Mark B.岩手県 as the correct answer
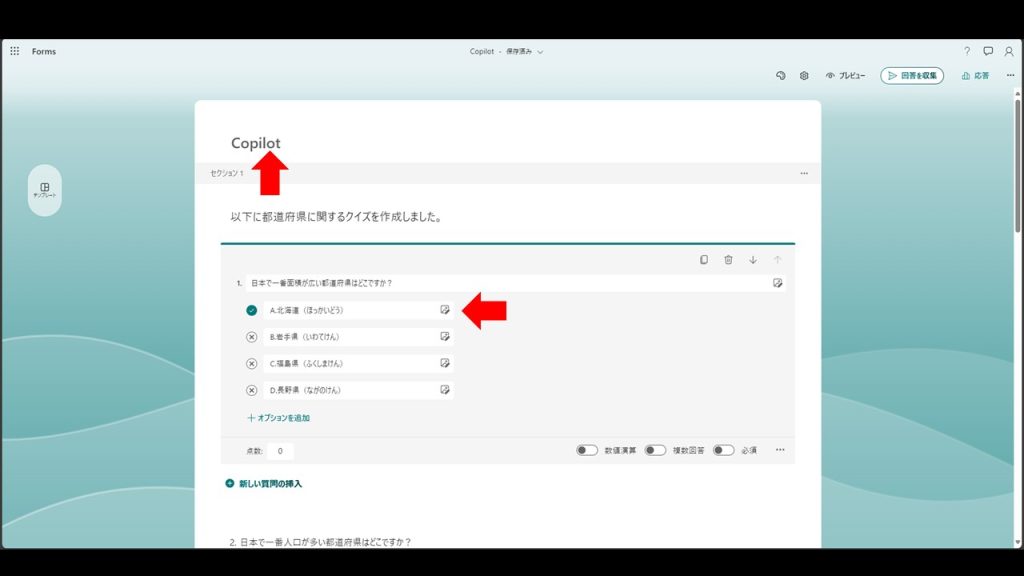The width and height of the screenshot is (1024, 576). pyautogui.click(x=252, y=337)
